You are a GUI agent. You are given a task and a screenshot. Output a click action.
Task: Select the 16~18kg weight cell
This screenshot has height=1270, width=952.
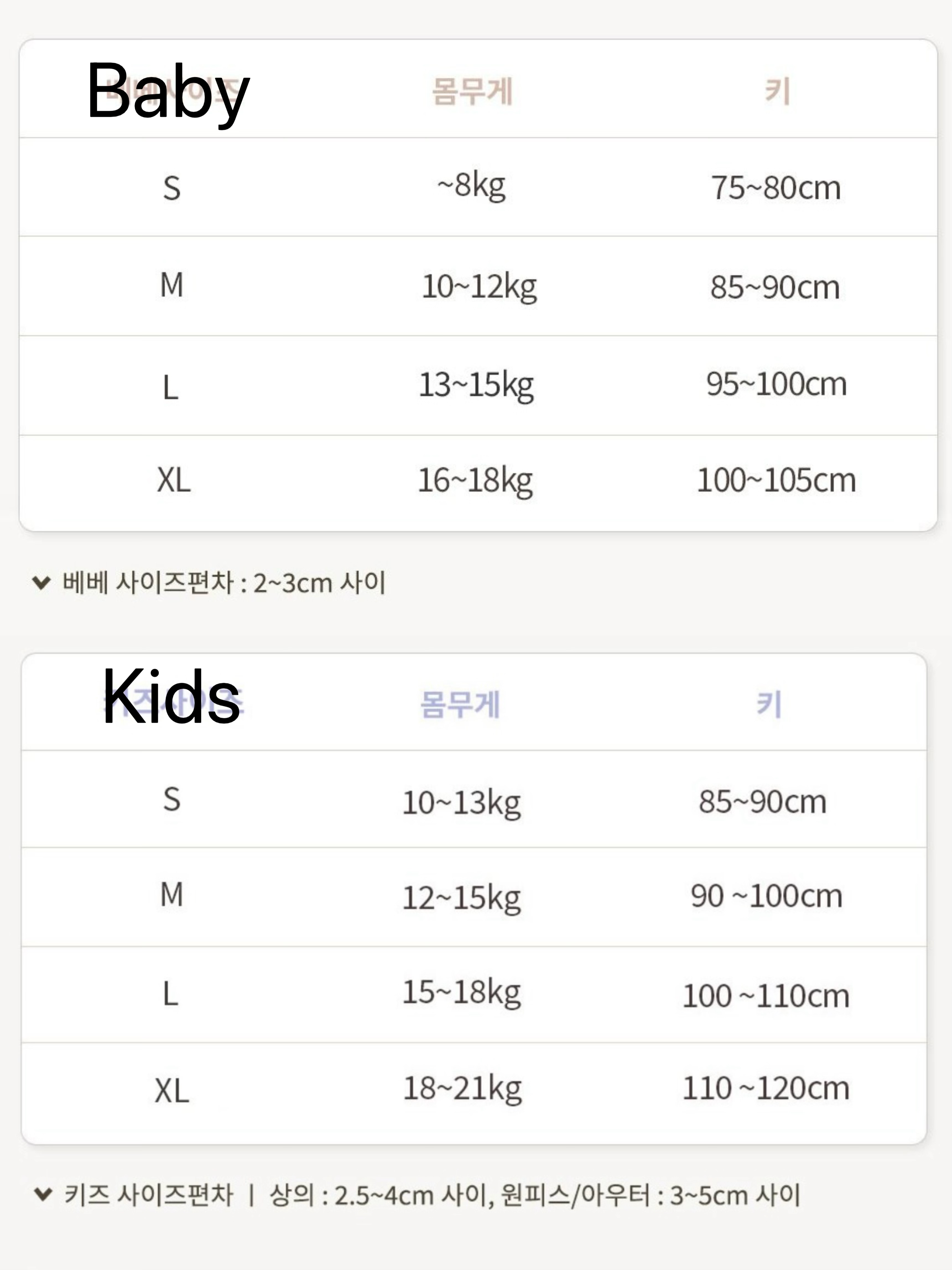pyautogui.click(x=475, y=480)
